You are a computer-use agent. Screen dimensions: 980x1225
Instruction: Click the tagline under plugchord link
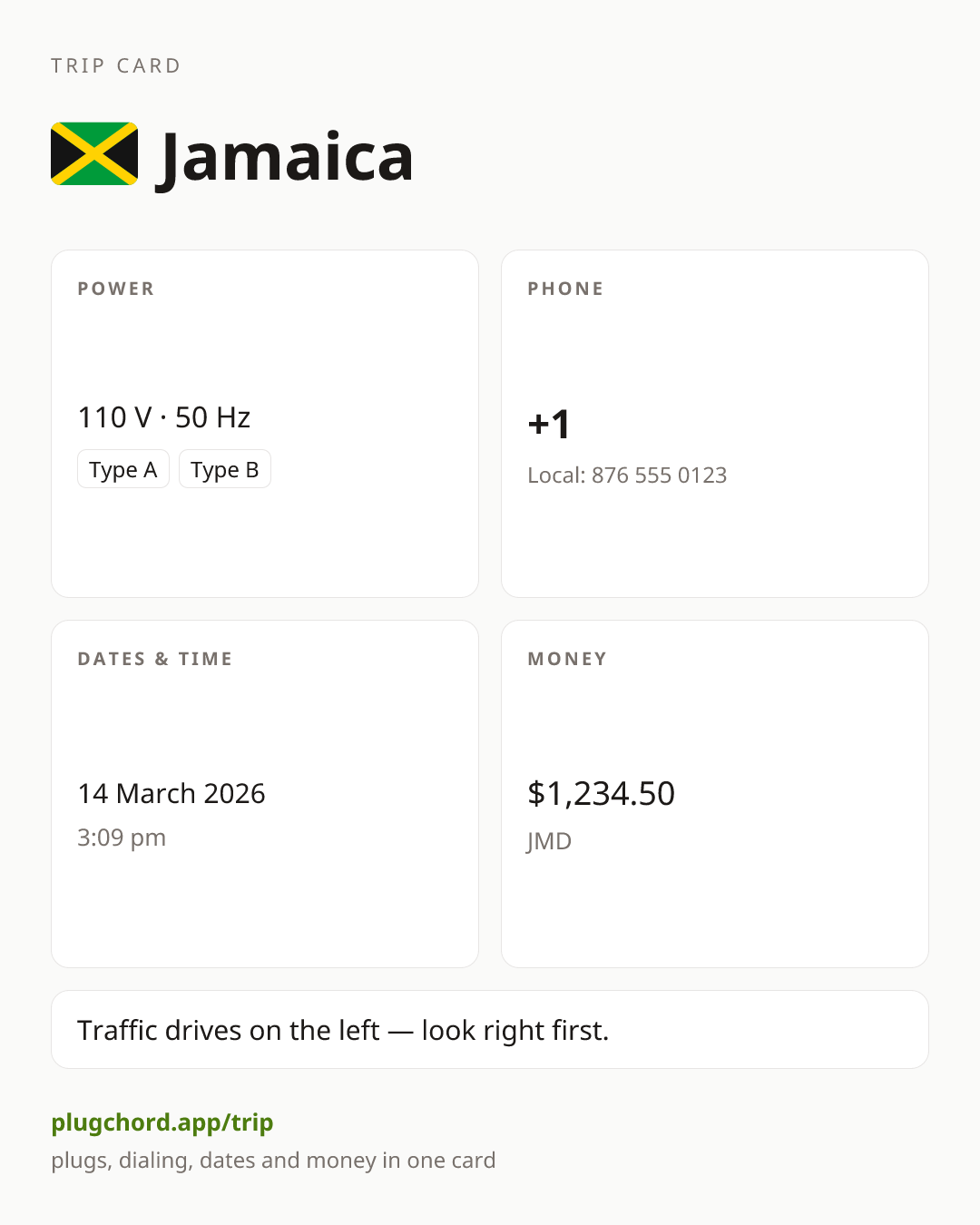[x=273, y=1161]
